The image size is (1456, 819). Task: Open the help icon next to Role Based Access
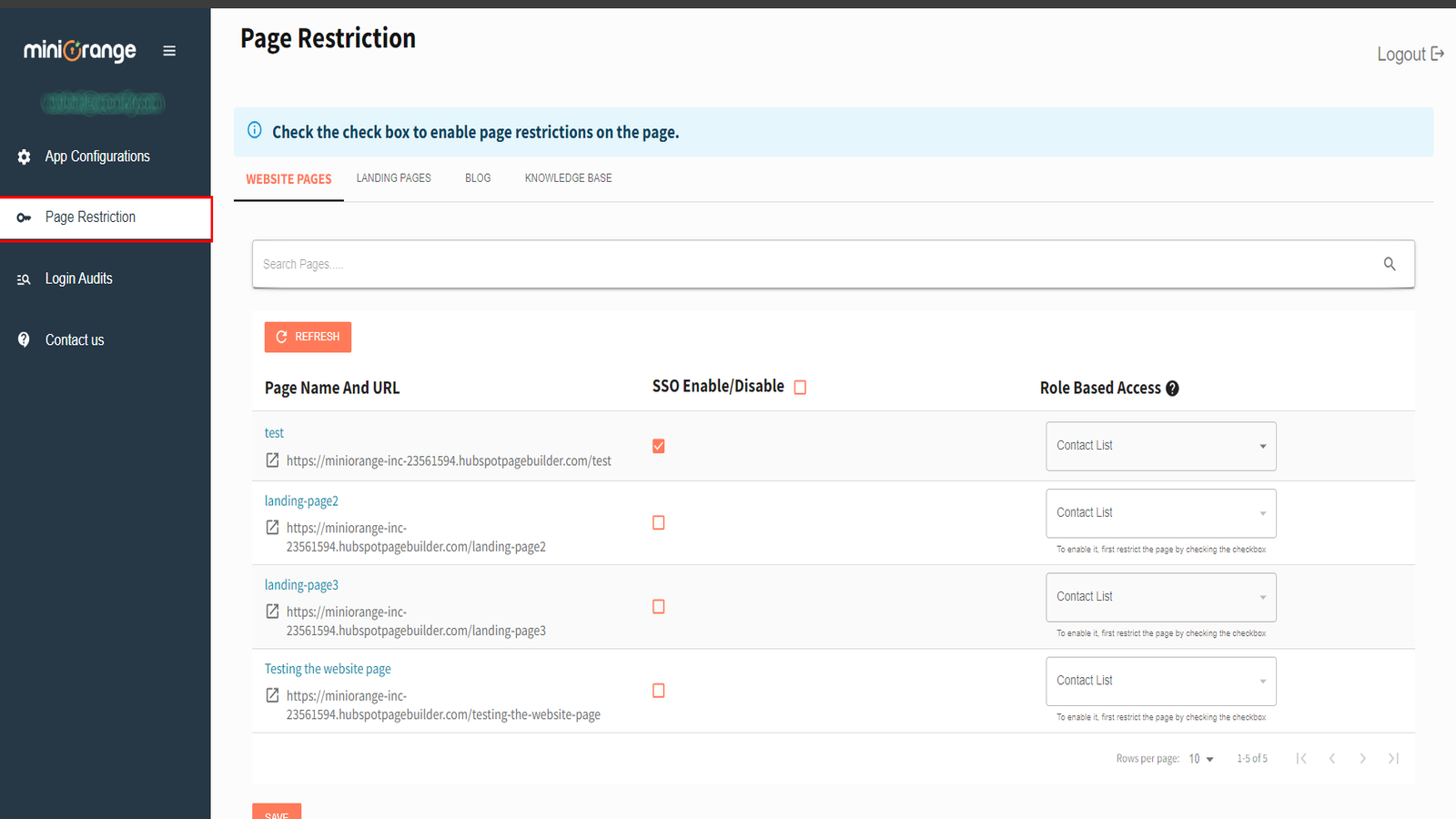tap(1172, 388)
